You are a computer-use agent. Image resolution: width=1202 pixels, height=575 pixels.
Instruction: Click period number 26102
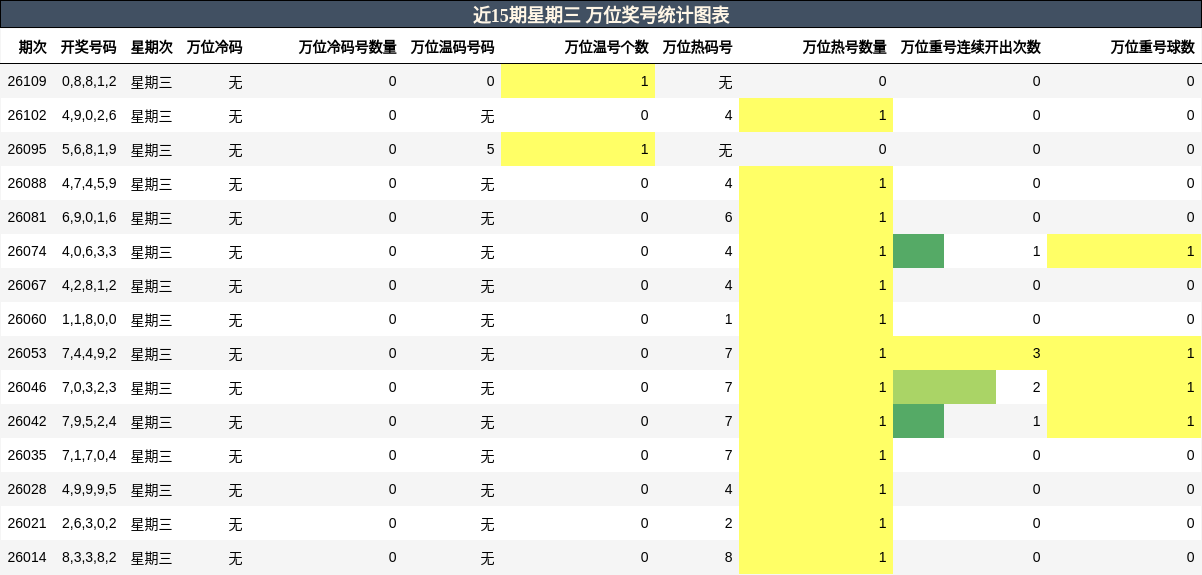[x=27, y=115]
